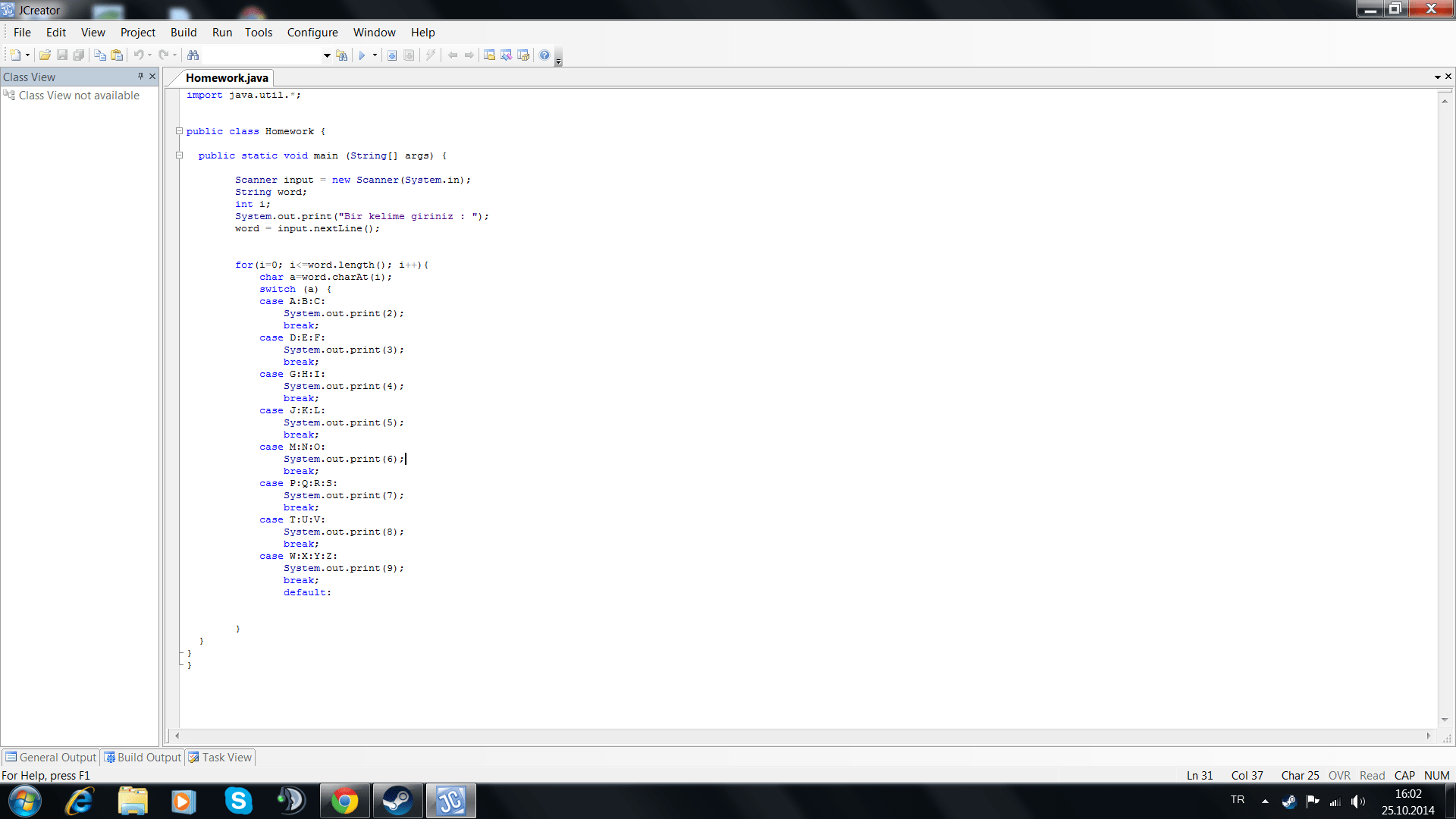This screenshot has height=819, width=1456.
Task: Click the Build file icon
Action: (x=392, y=55)
